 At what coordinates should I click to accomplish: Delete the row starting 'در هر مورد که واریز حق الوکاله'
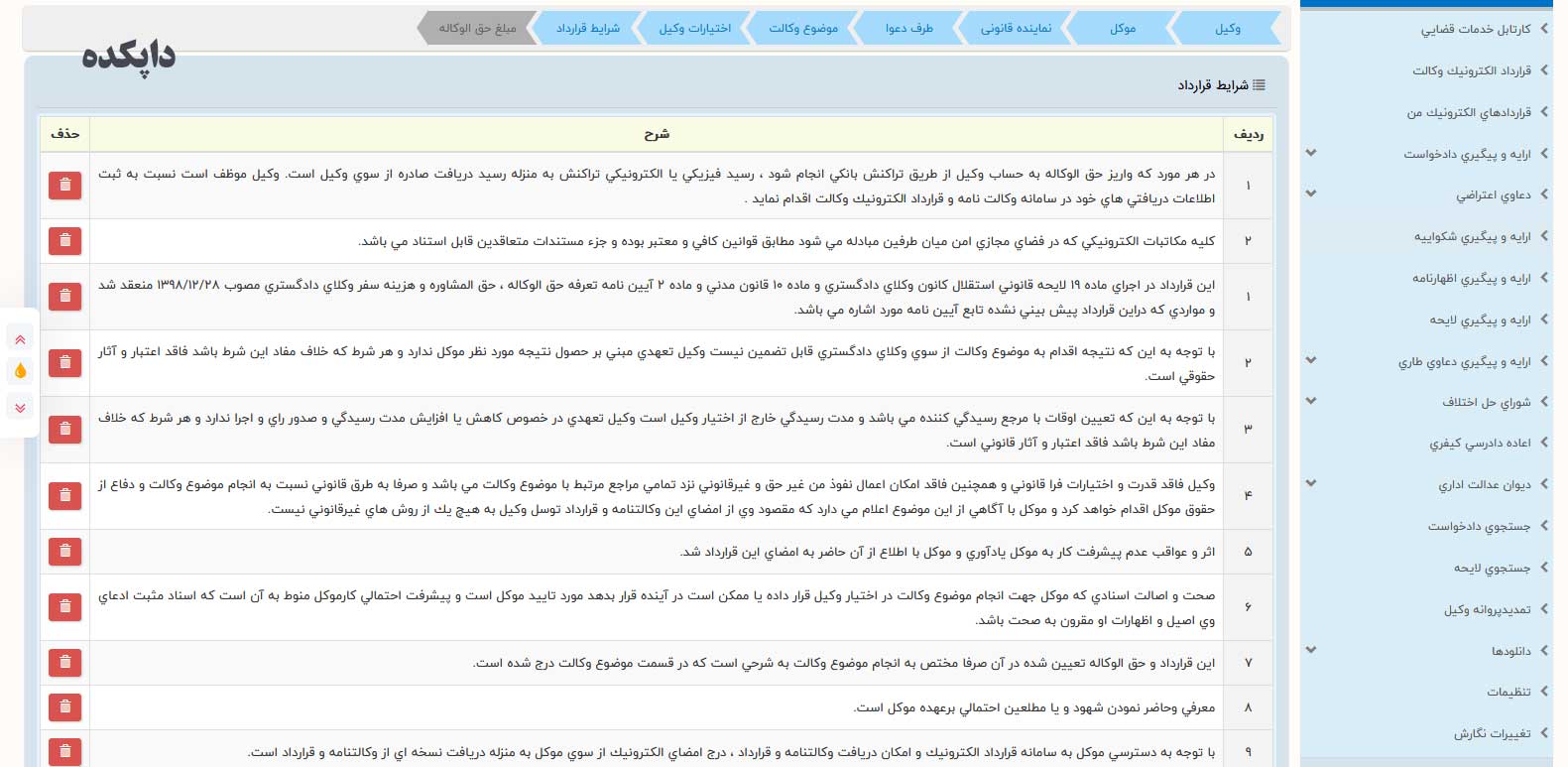click(64, 186)
